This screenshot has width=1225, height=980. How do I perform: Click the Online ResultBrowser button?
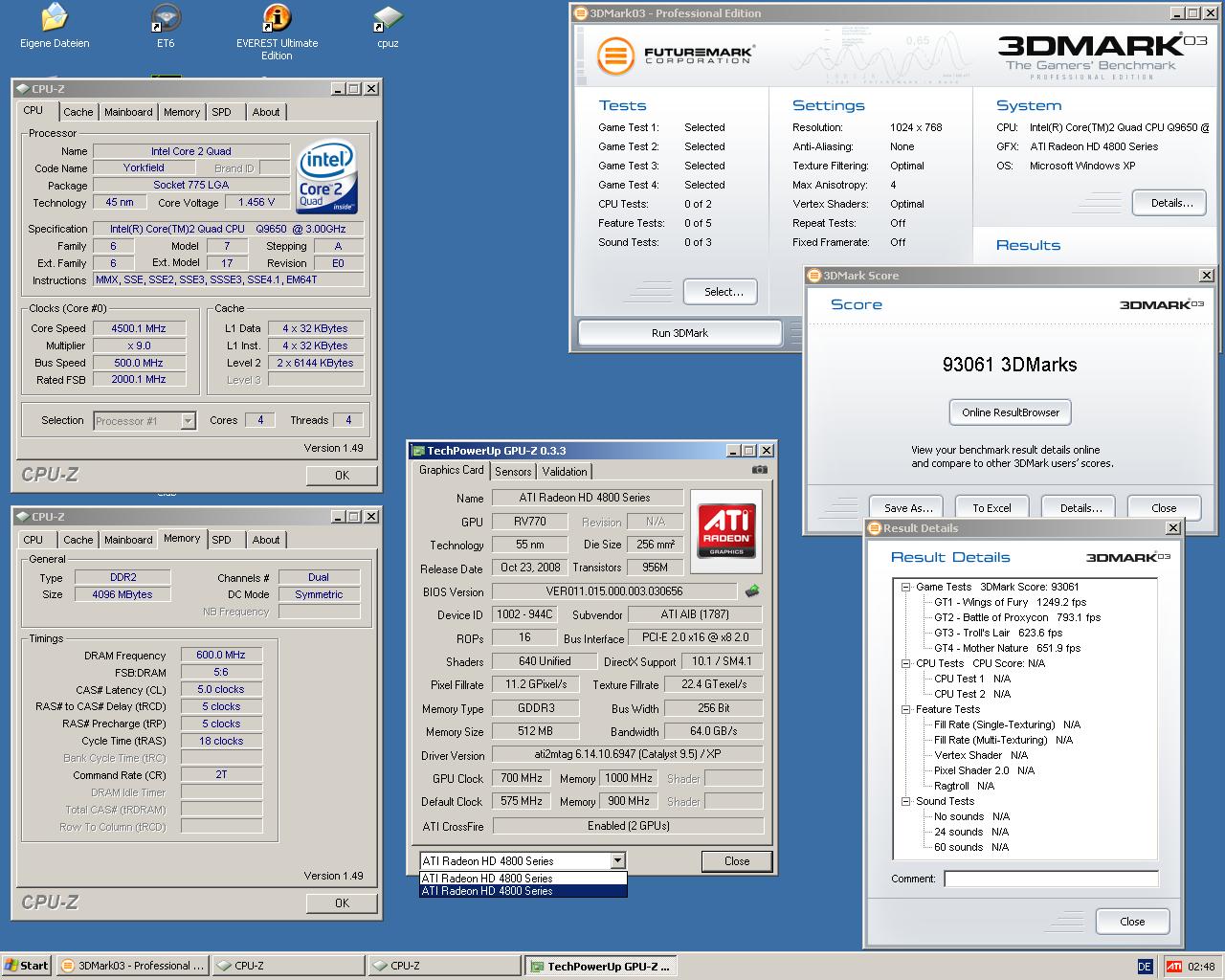pyautogui.click(x=1011, y=412)
